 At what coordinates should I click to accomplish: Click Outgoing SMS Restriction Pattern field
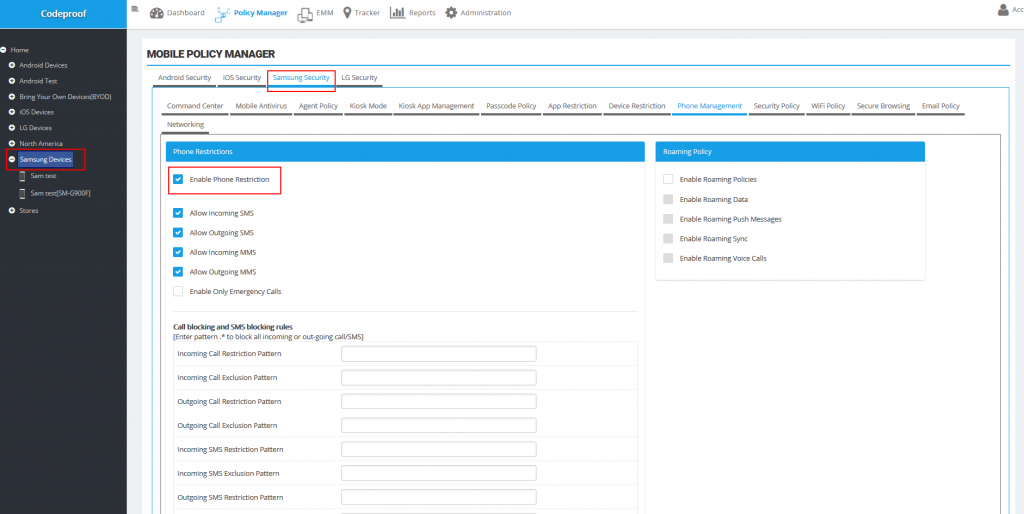click(x=439, y=497)
